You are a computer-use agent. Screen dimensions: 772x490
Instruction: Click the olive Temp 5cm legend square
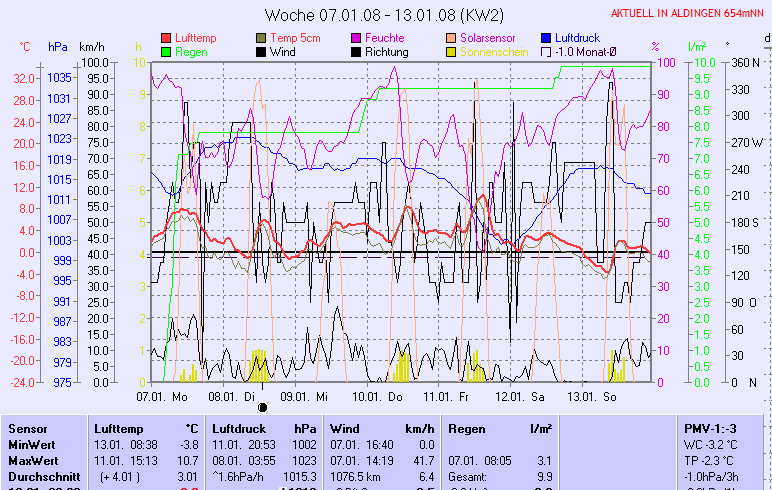(262, 38)
